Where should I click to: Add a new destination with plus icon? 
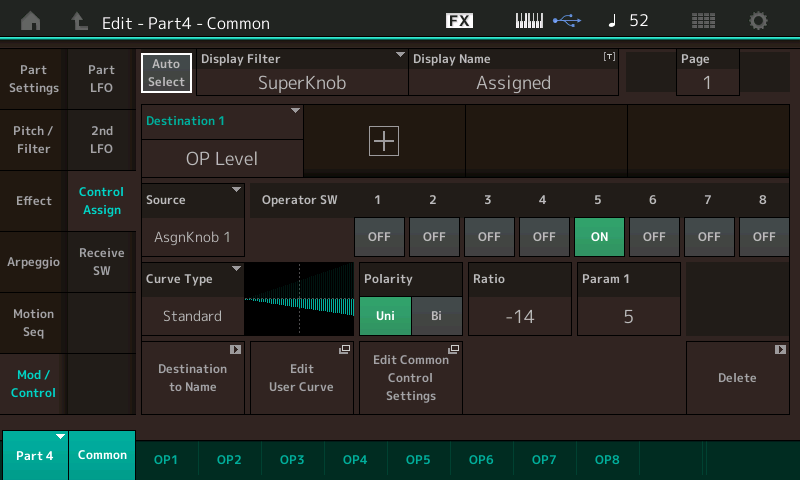click(x=384, y=141)
